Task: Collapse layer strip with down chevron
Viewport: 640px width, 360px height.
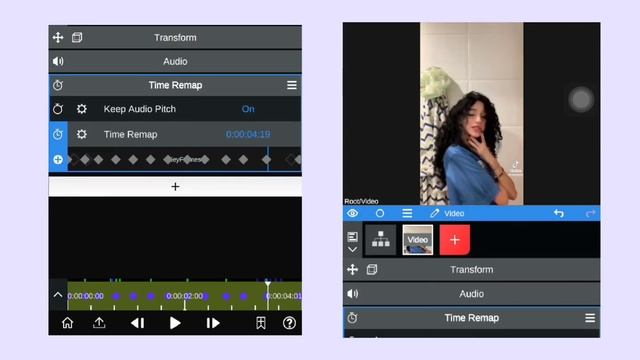Action: coord(353,249)
